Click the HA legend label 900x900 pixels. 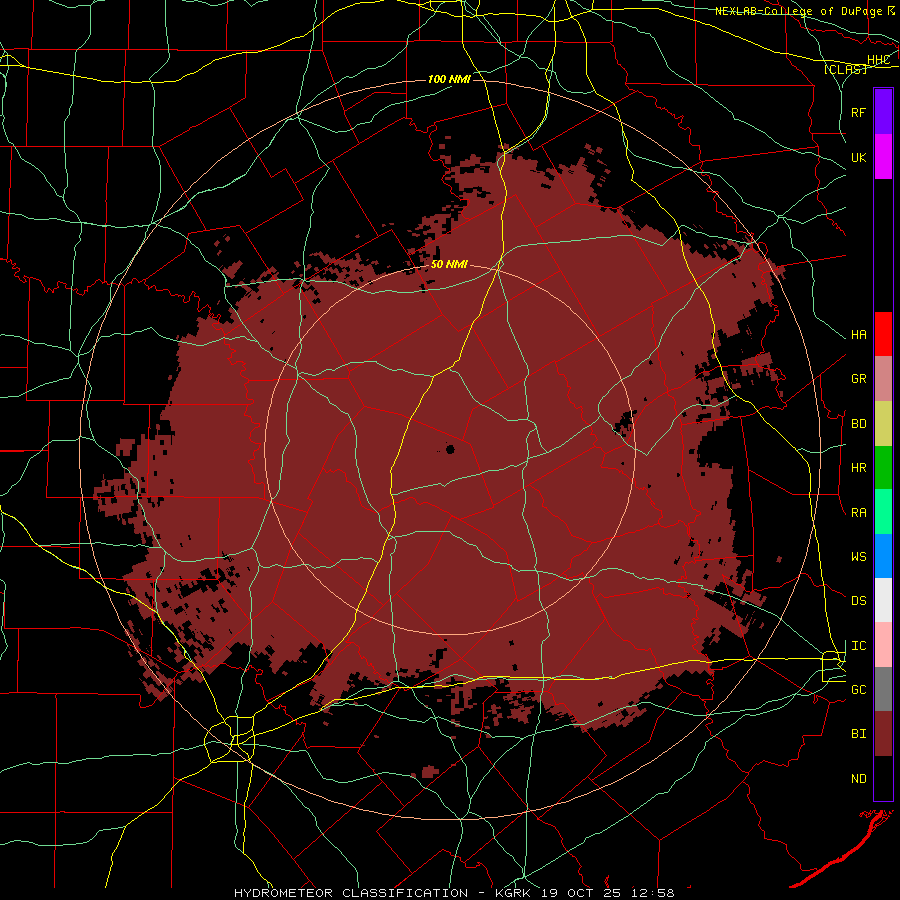tap(858, 335)
